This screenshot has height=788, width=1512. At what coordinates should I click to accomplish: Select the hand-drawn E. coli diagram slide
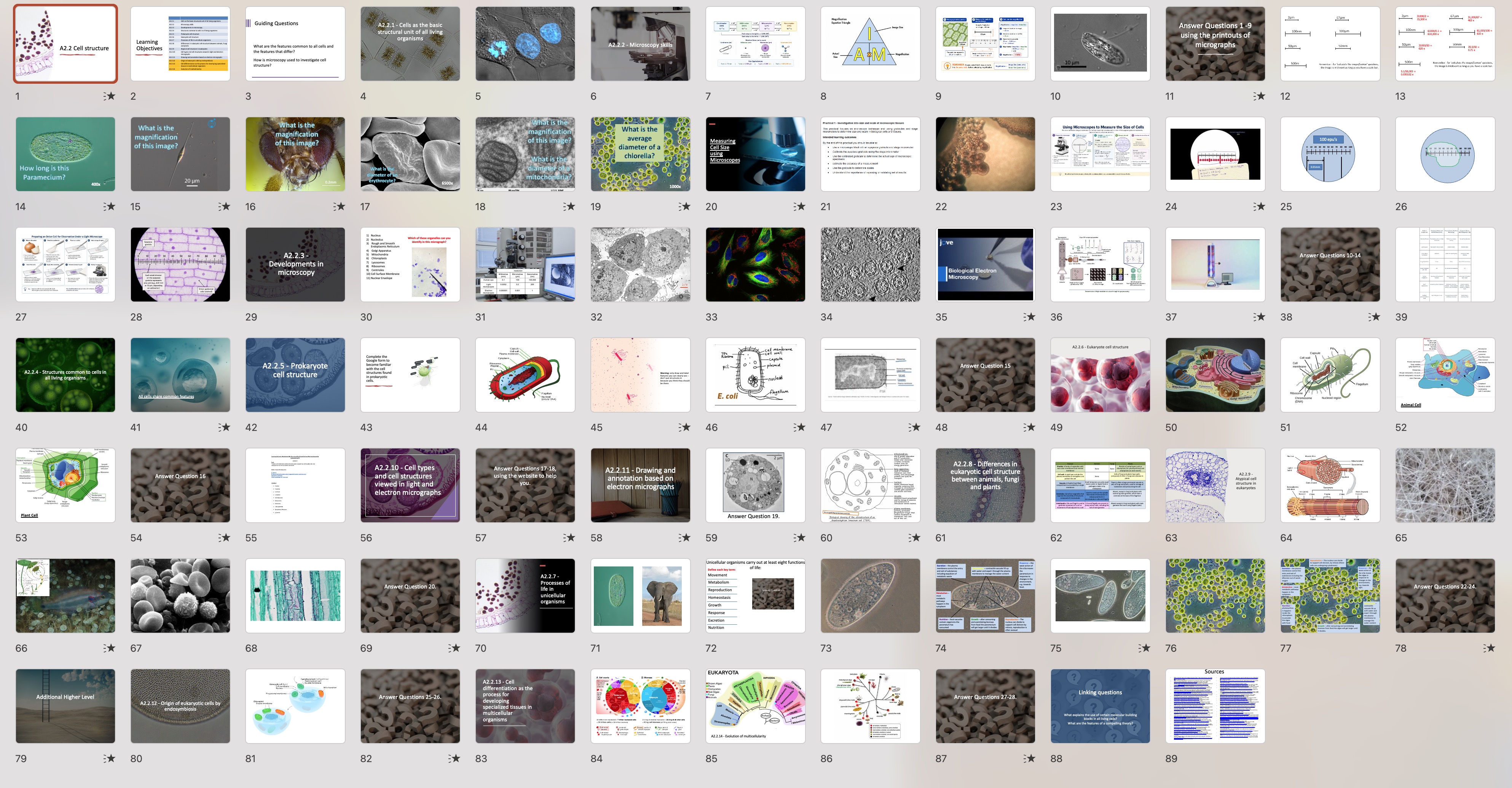click(x=755, y=375)
